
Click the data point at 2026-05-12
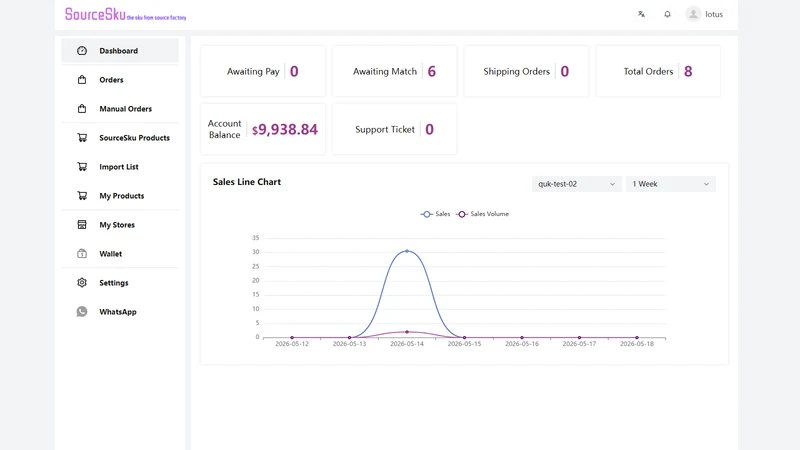(x=292, y=337)
